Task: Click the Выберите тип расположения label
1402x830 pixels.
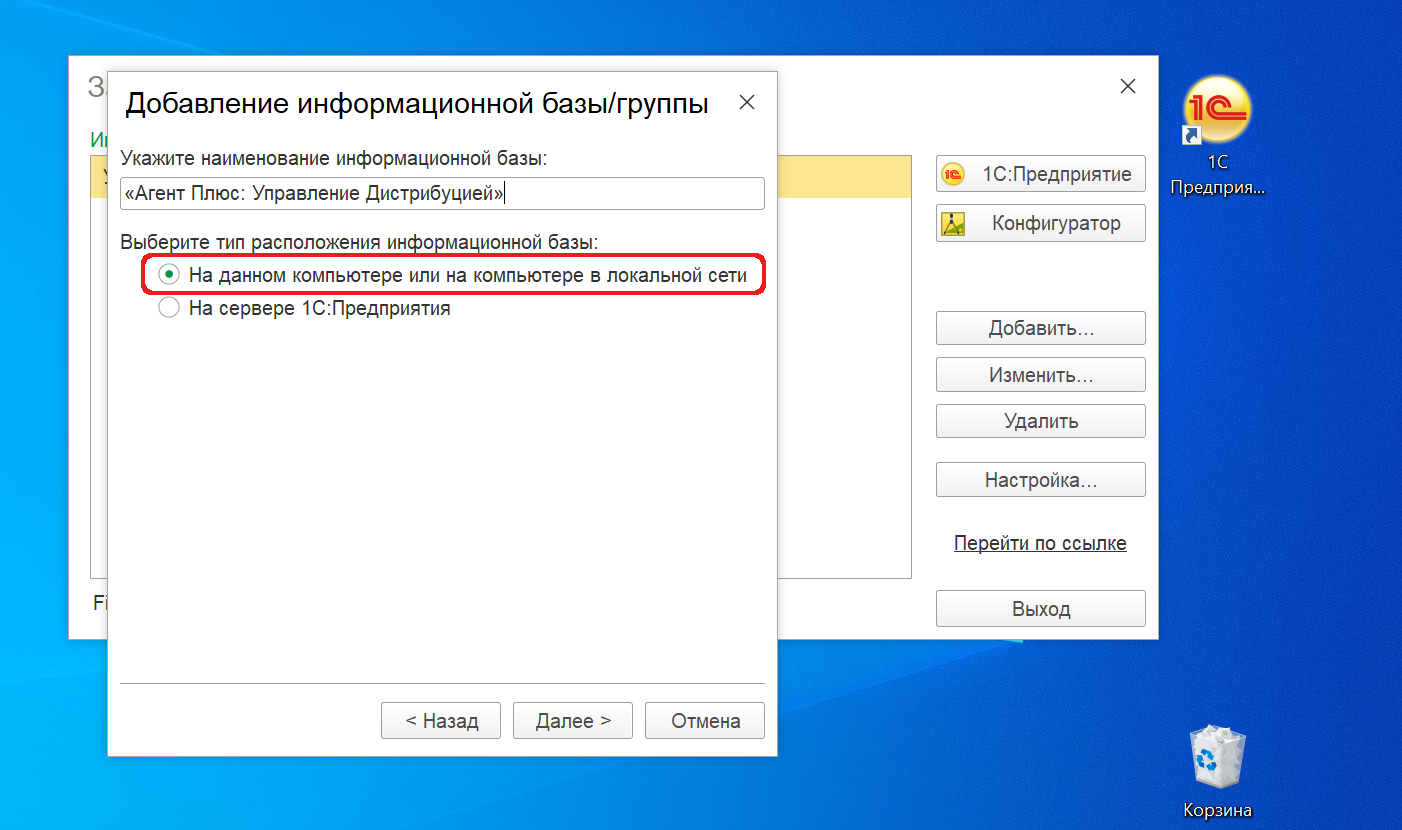Action: (359, 242)
